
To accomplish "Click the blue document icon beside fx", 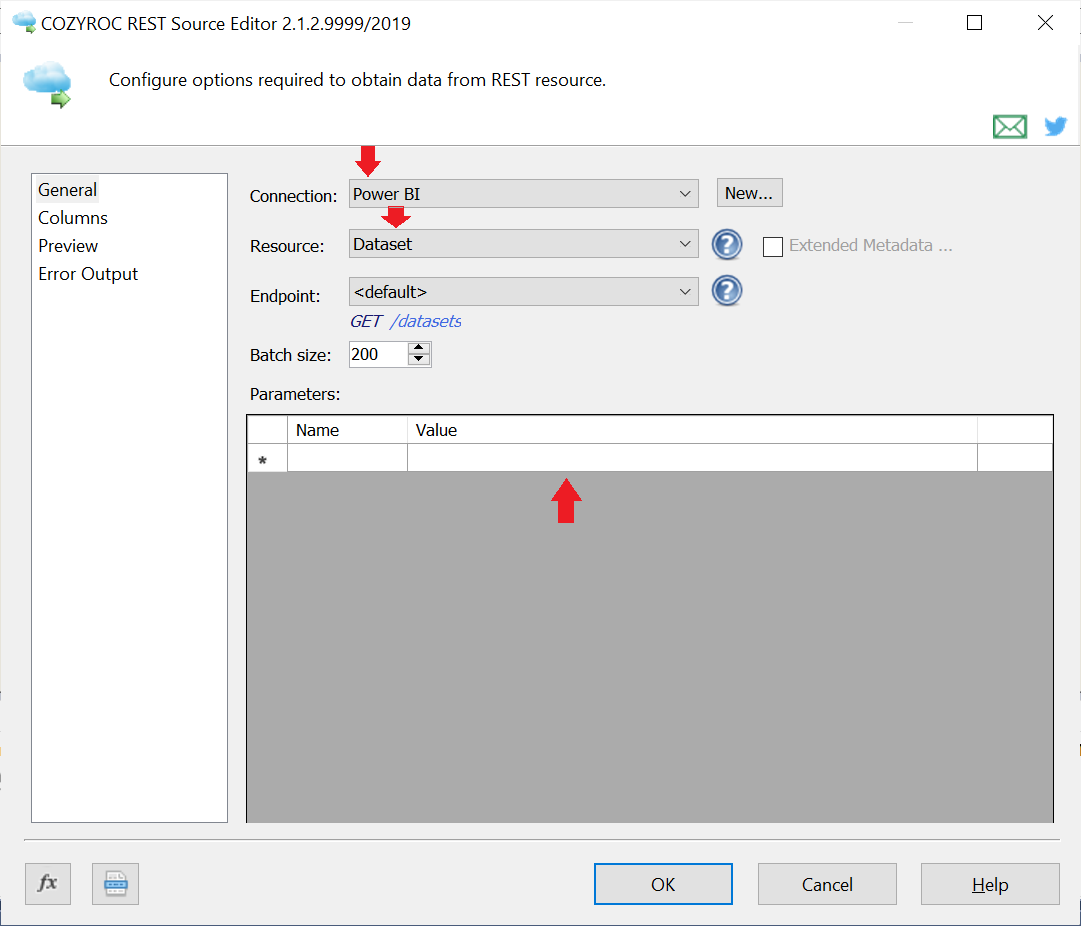I will click(115, 883).
